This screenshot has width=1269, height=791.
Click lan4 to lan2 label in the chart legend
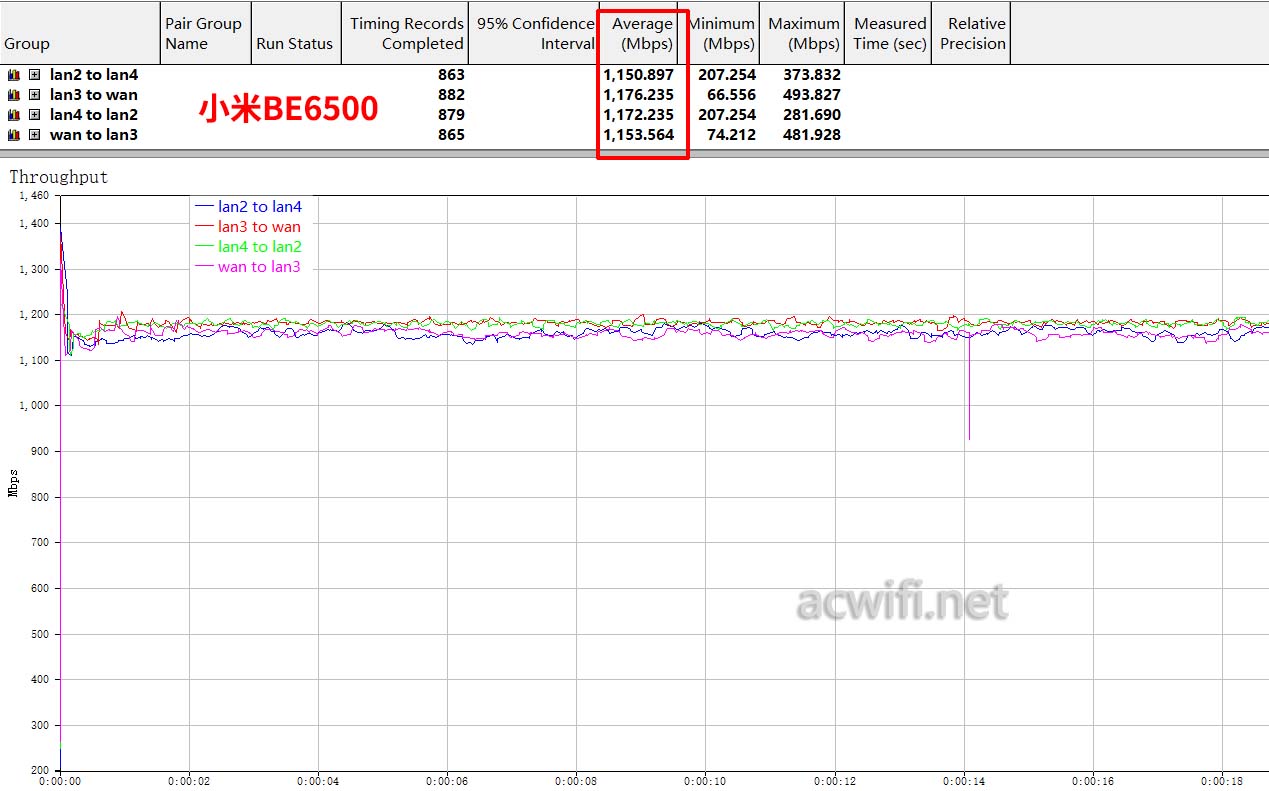point(260,247)
